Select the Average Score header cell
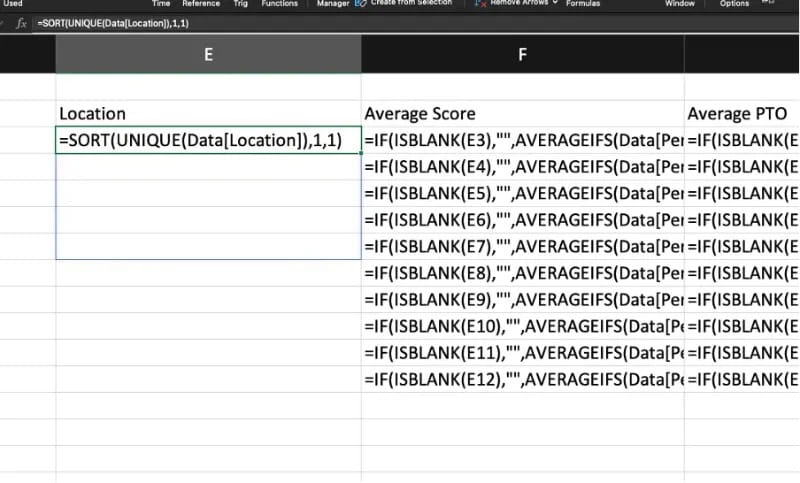This screenshot has width=800, height=483. pos(522,114)
